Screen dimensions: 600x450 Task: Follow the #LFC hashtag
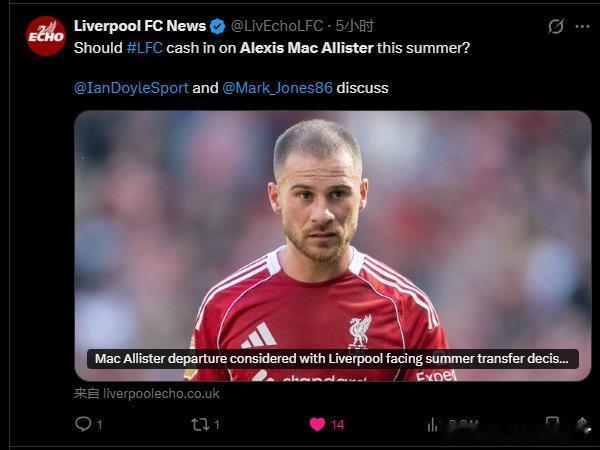pyautogui.click(x=145, y=48)
